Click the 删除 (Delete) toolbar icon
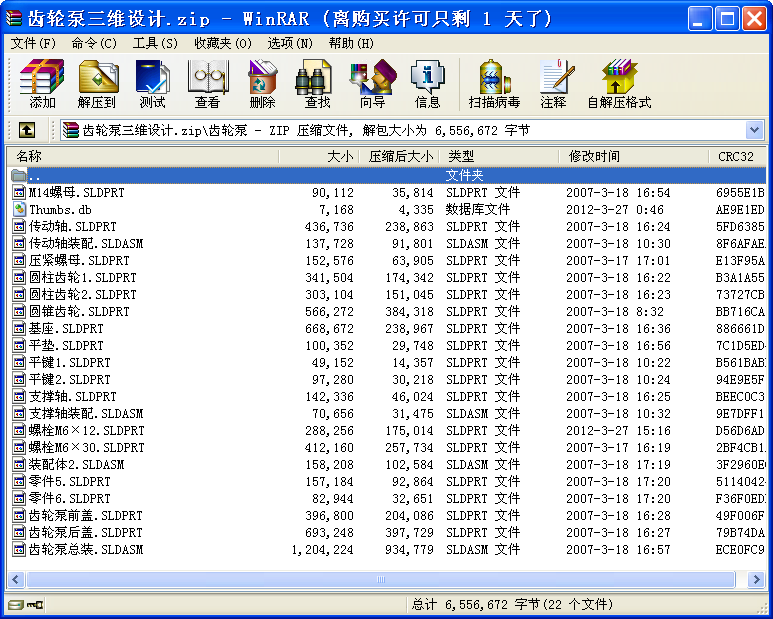This screenshot has width=773, height=619. click(x=262, y=84)
